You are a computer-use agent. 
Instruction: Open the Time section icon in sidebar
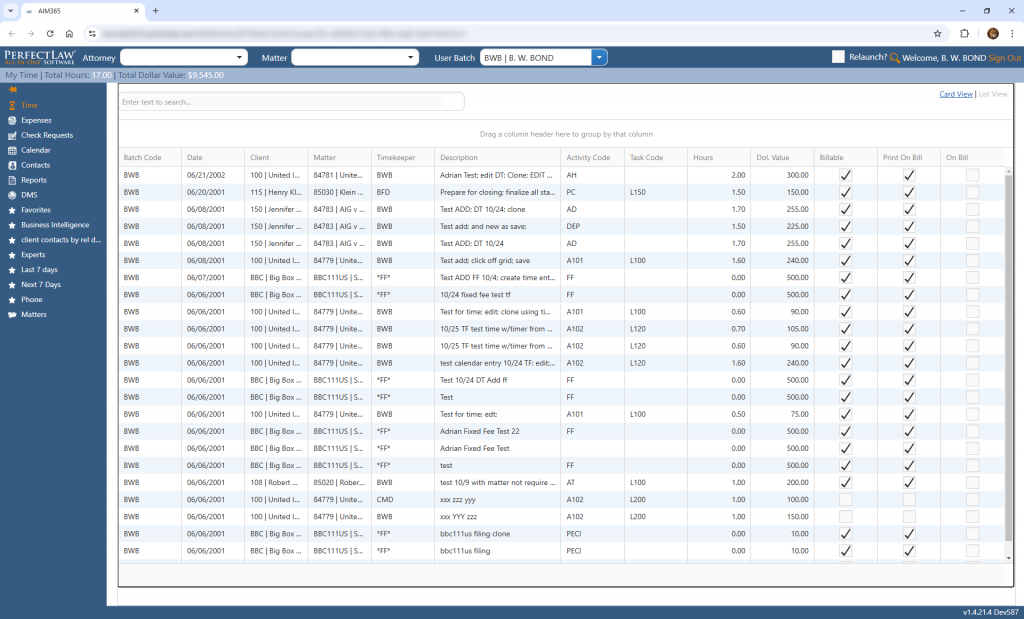point(12,105)
